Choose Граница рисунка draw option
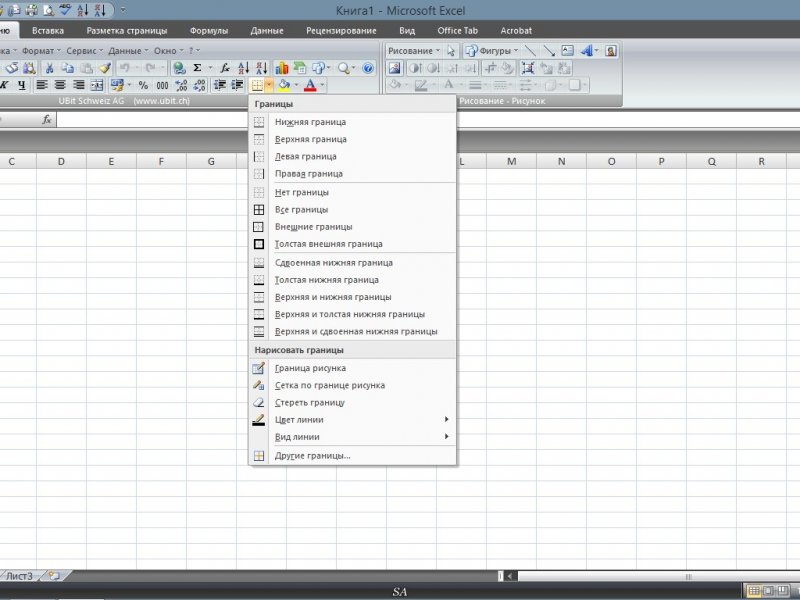 pos(352,368)
